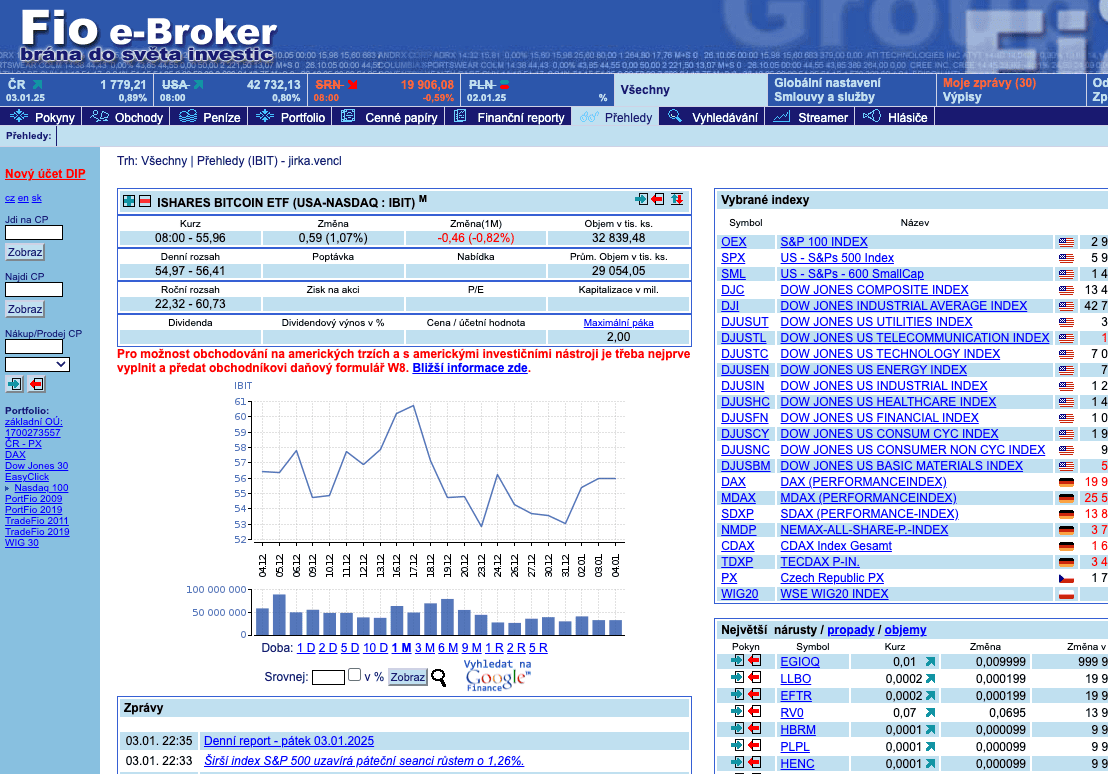The width and height of the screenshot is (1108, 774).
Task: Open the S&P 100 INDEX link
Action: coord(823,242)
